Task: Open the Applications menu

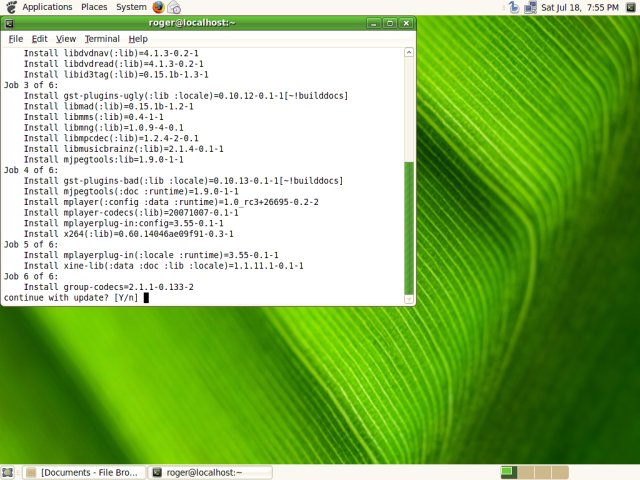Action: tap(47, 7)
